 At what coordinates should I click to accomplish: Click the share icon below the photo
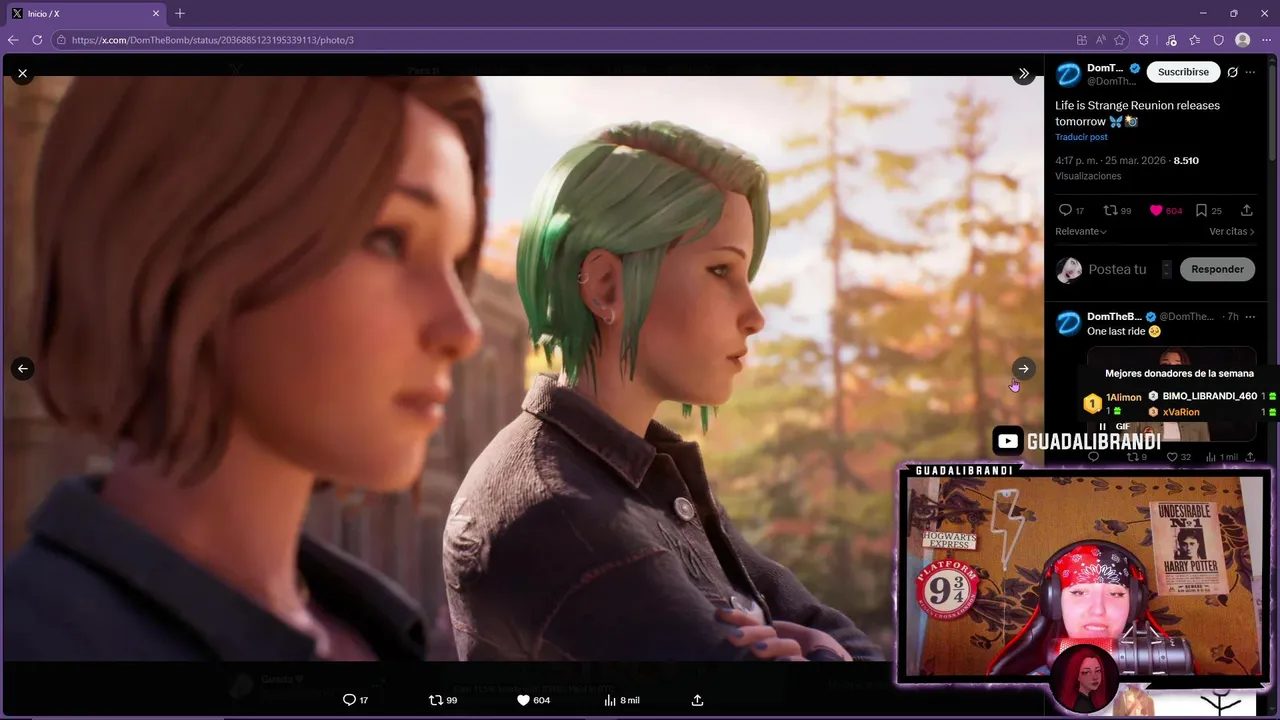point(697,700)
